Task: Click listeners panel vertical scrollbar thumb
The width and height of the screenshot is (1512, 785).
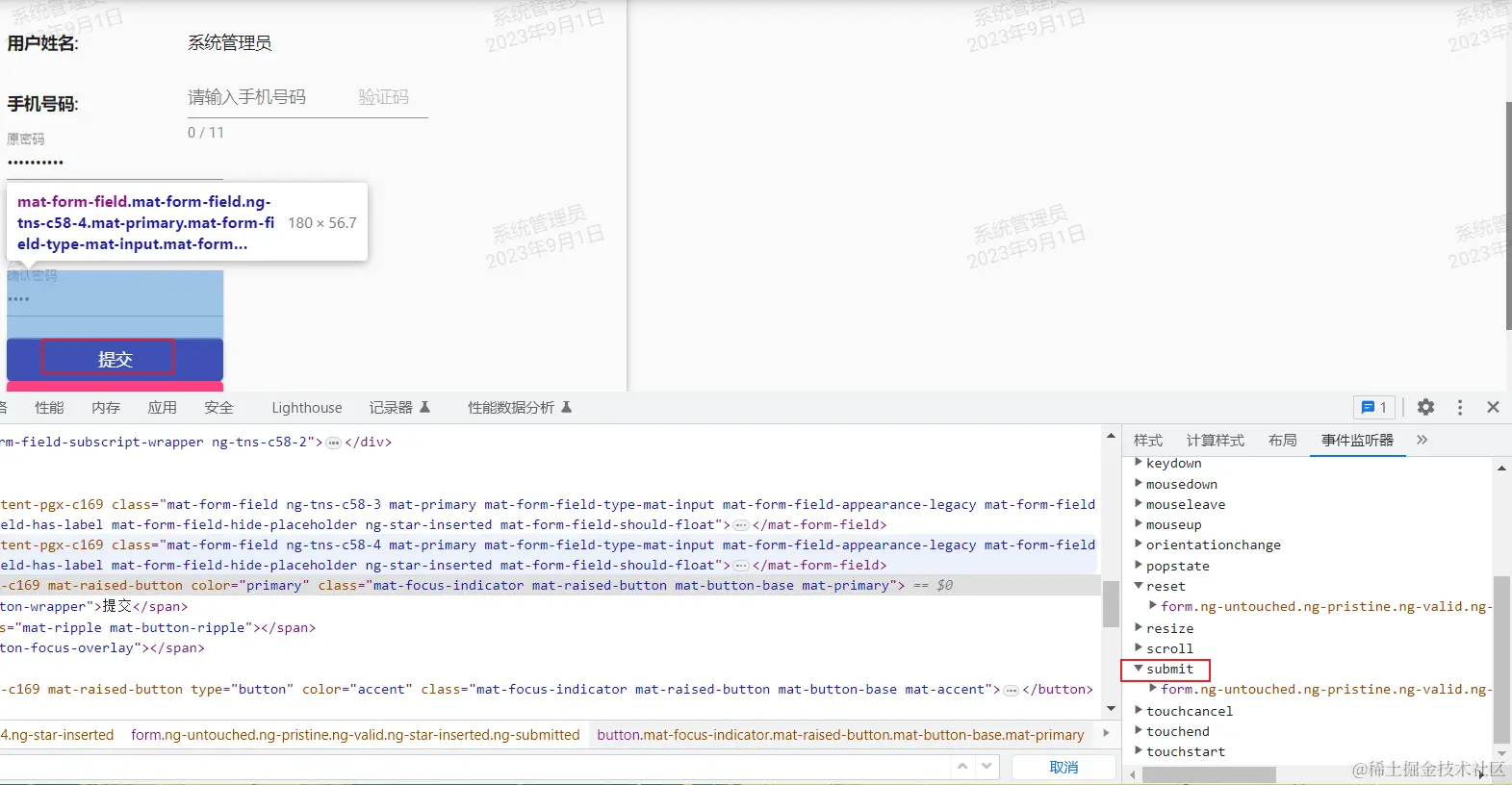Action: tap(1501, 660)
